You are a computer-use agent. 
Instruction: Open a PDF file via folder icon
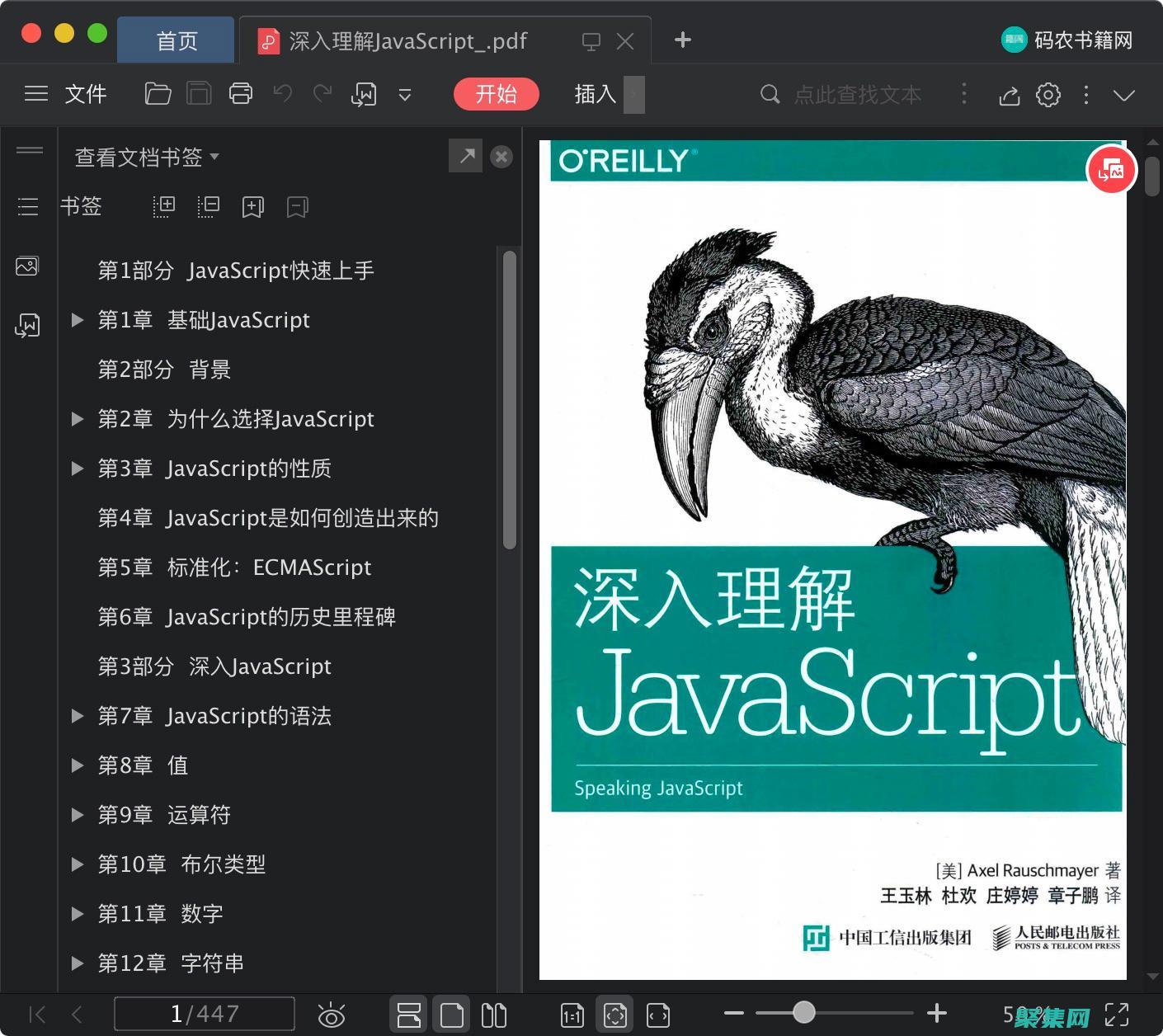coord(158,93)
